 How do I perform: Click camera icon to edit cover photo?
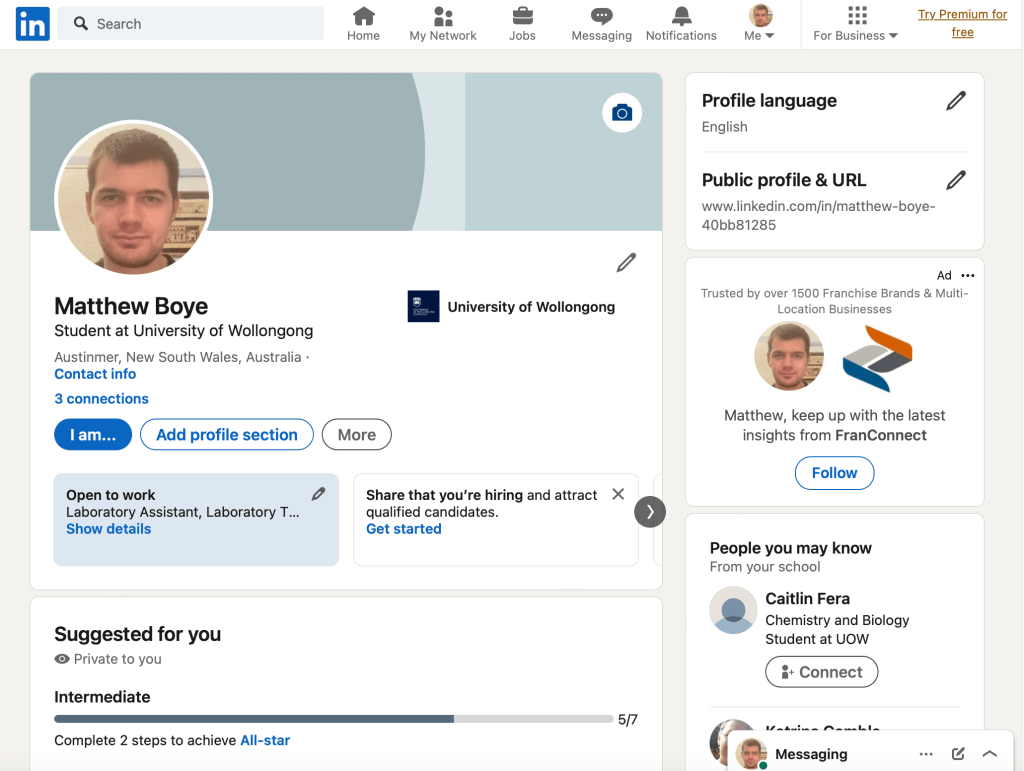tap(622, 113)
